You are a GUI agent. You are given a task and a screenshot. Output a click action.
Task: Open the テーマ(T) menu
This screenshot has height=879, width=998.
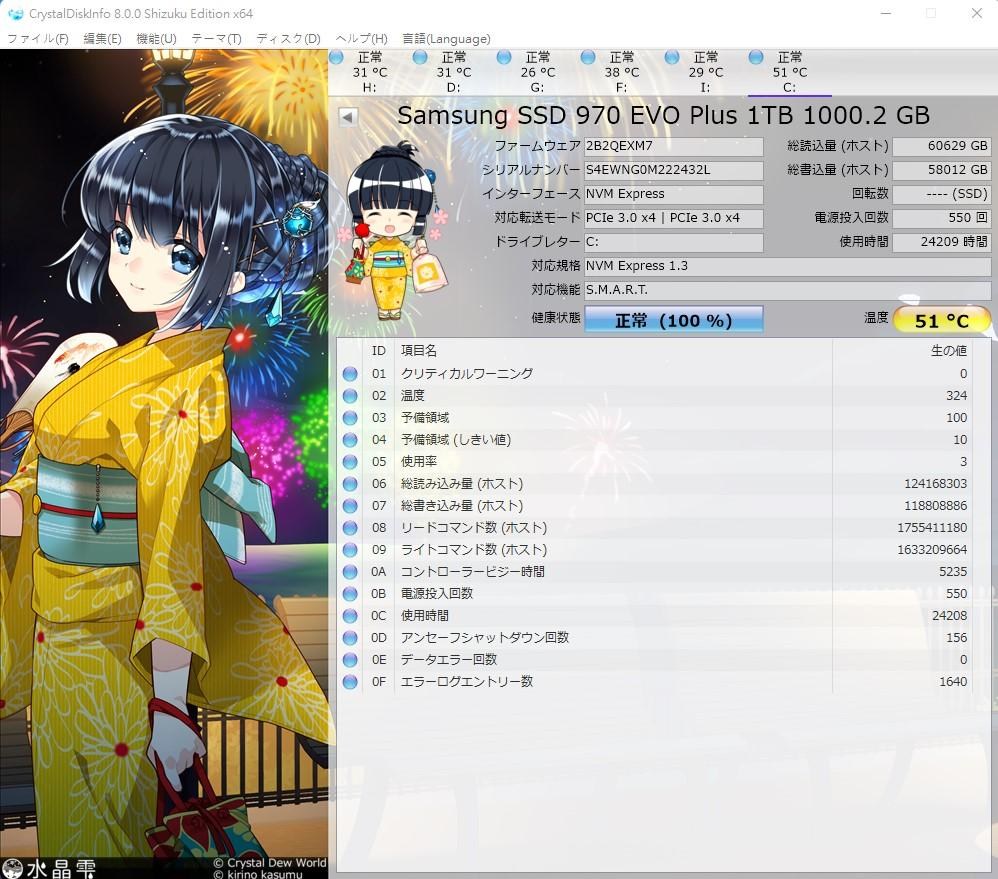click(216, 39)
